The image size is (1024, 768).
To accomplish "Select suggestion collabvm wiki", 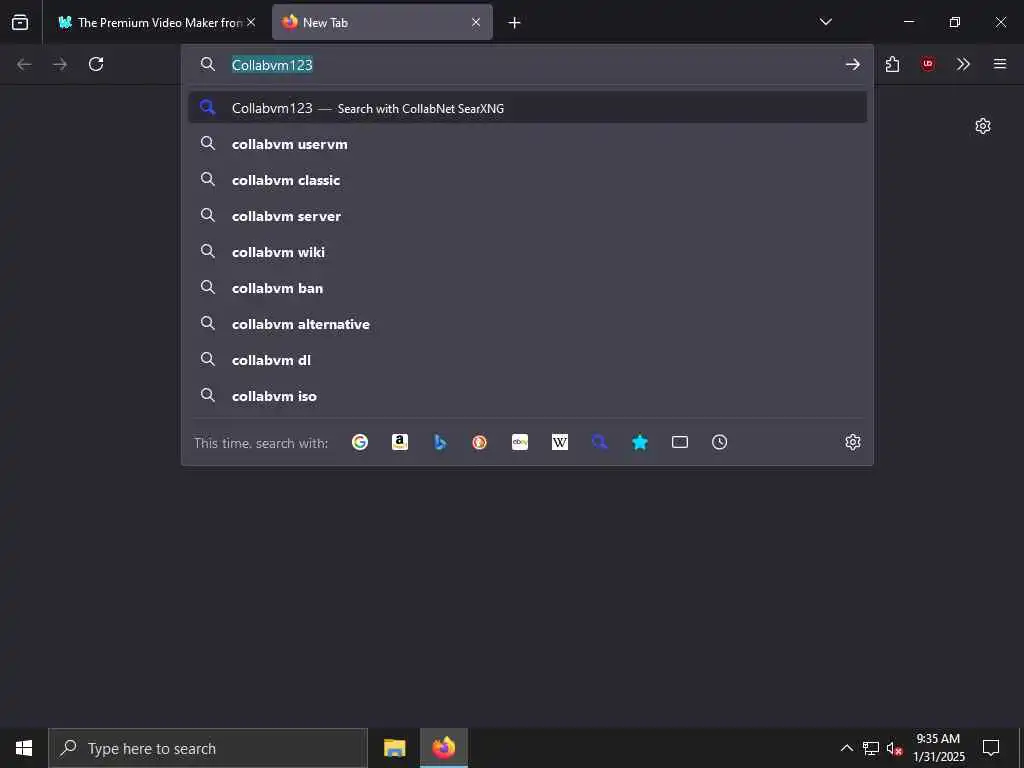I will [527, 251].
